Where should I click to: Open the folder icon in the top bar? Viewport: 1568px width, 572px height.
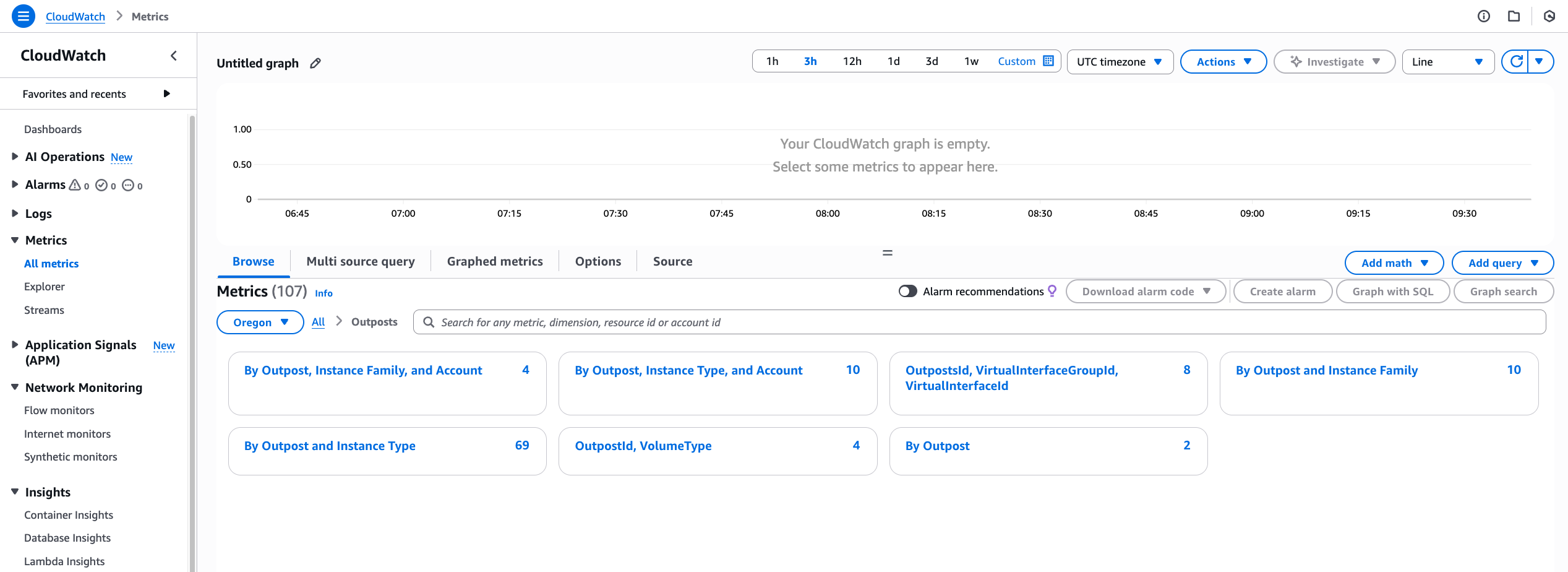pos(1514,16)
